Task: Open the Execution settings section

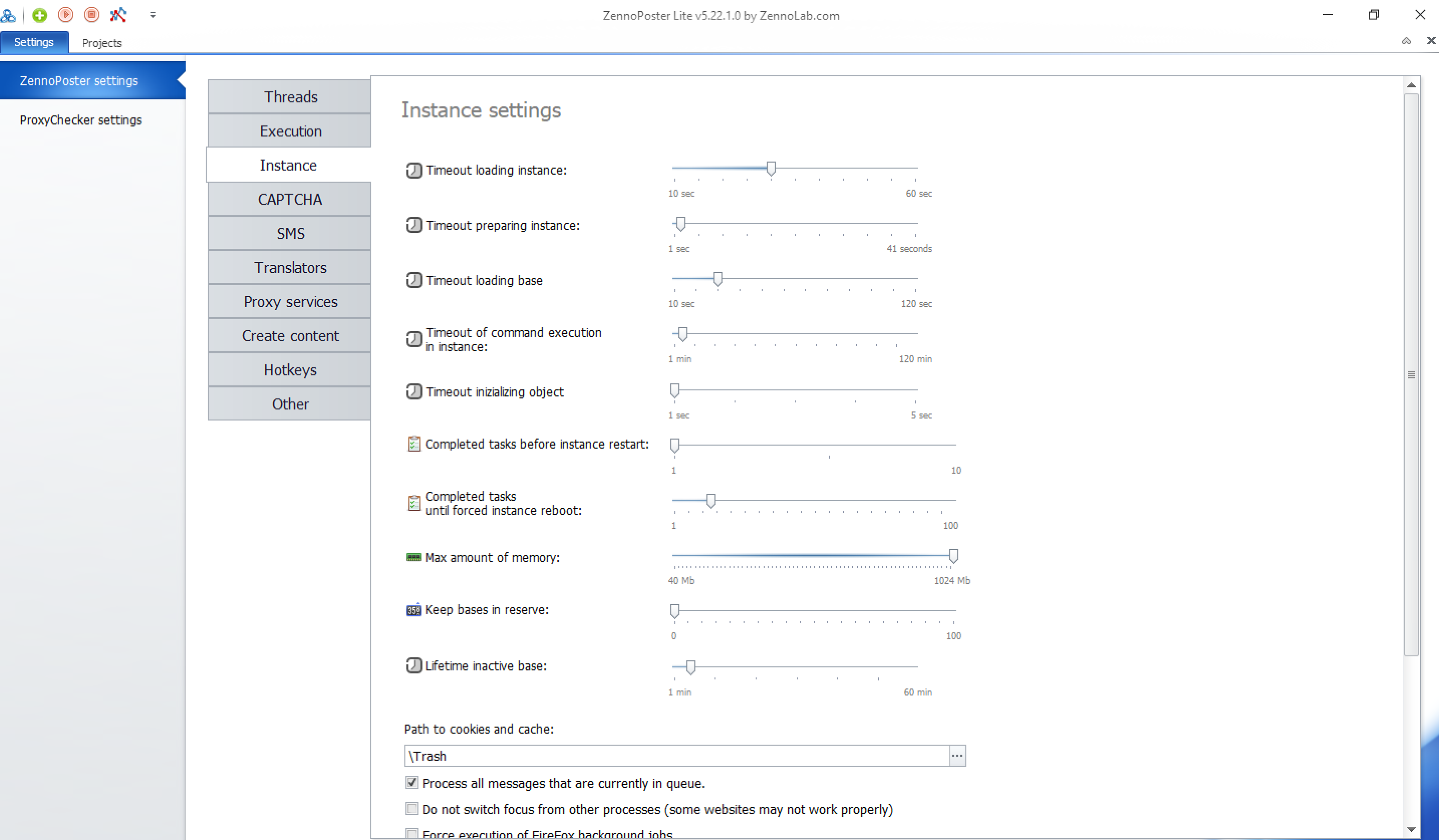Action: pyautogui.click(x=290, y=131)
